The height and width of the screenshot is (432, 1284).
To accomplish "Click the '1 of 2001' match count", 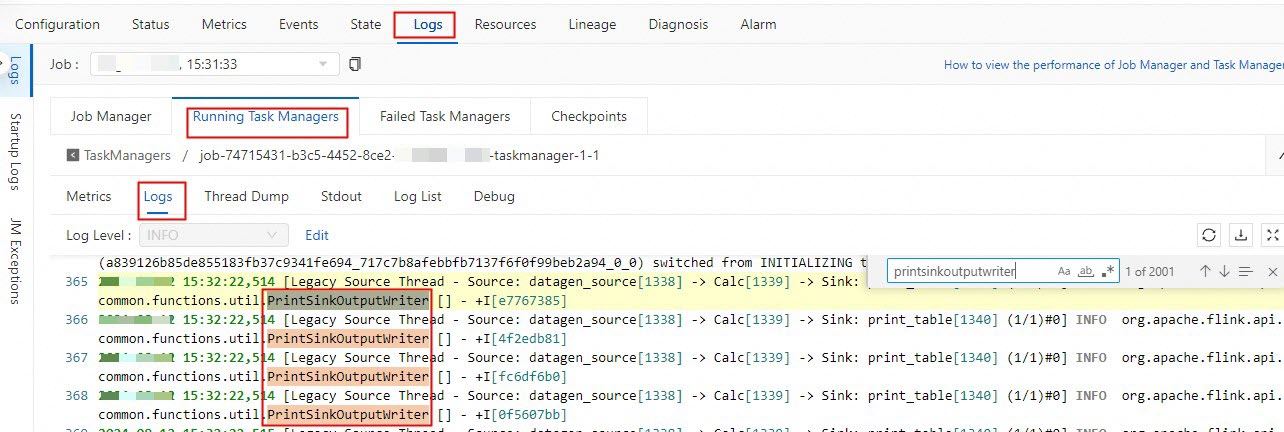I will 1150,271.
